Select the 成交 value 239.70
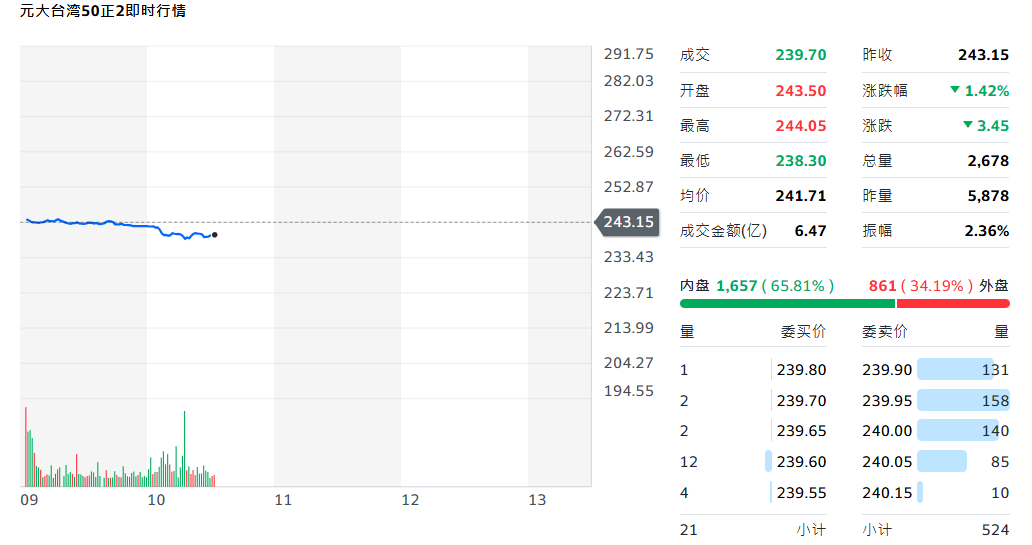 coord(800,55)
